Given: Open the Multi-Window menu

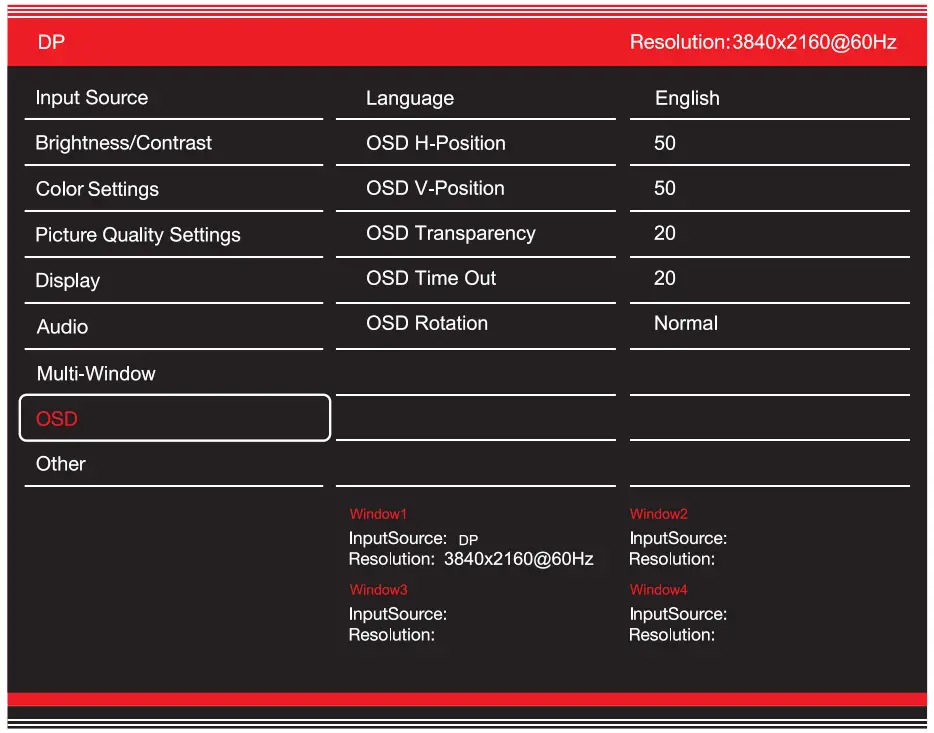Looking at the screenshot, I should click(95, 372).
